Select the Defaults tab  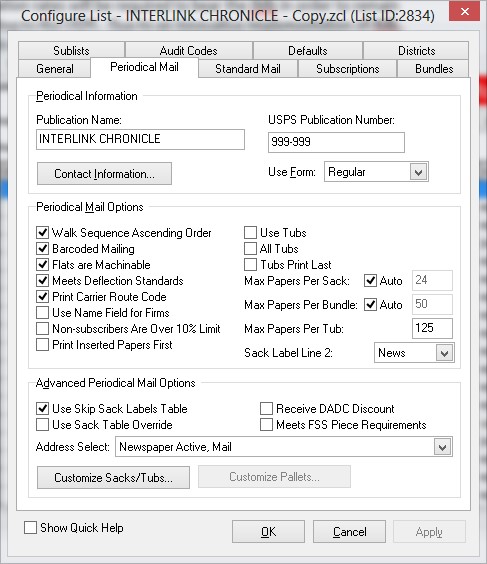point(308,50)
